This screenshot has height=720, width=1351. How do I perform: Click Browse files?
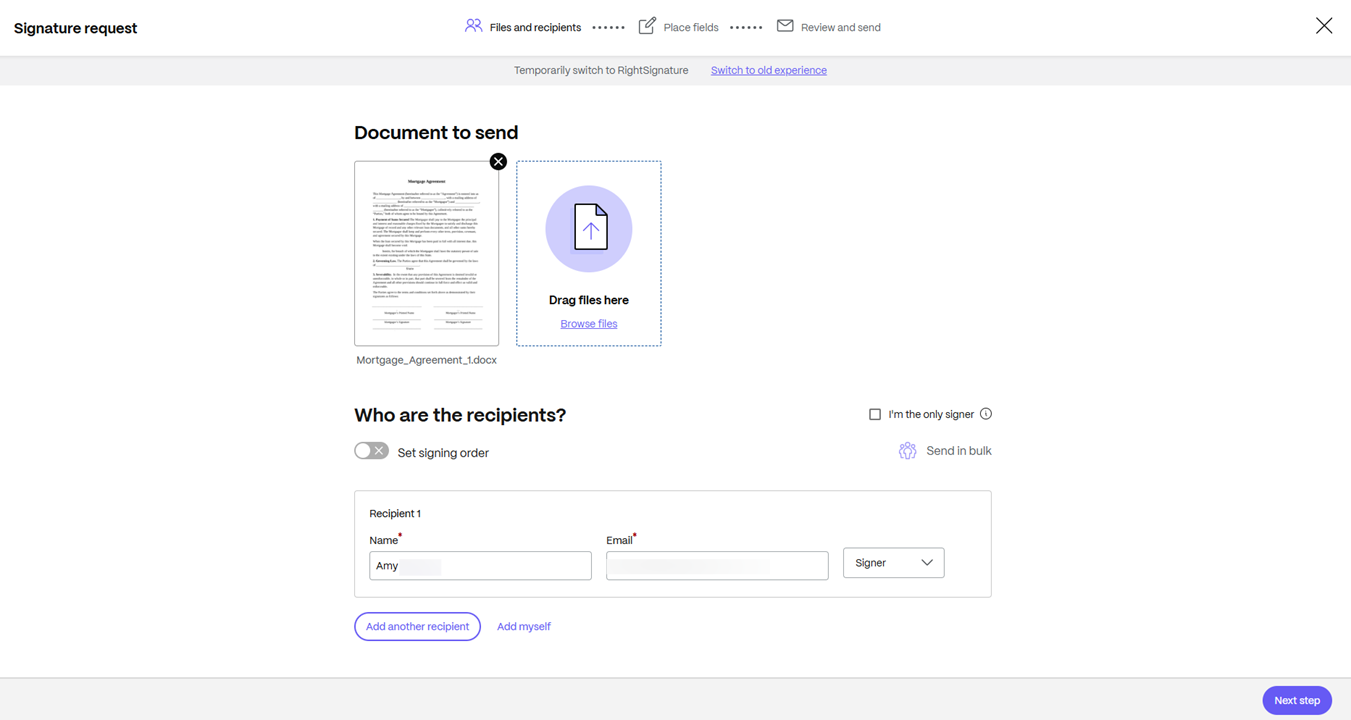[x=588, y=323]
